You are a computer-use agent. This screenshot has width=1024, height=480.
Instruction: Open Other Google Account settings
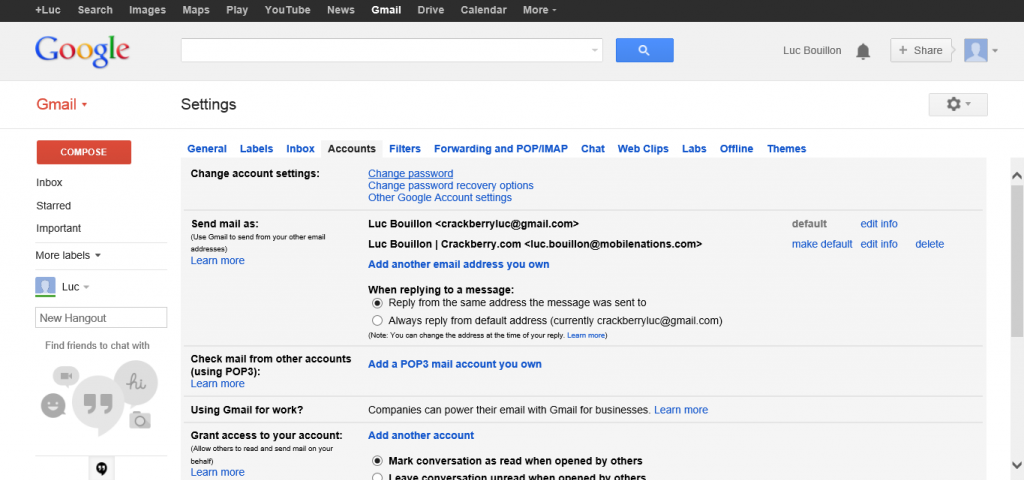point(440,197)
